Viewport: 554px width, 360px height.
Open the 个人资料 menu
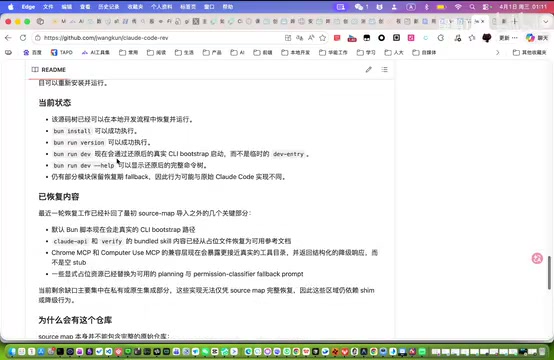click(x=161, y=7)
